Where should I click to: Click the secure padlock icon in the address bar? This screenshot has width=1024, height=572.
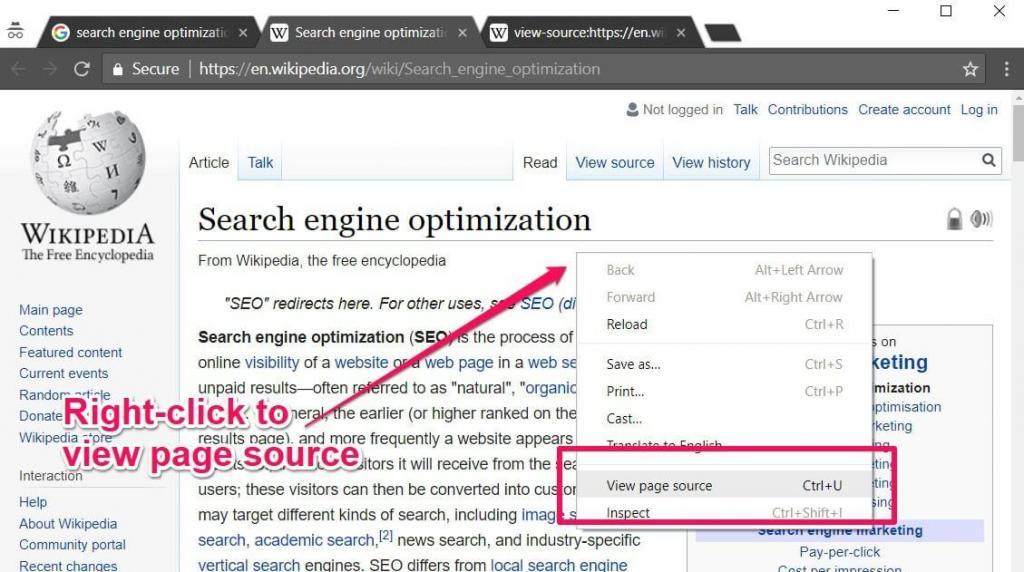point(118,69)
